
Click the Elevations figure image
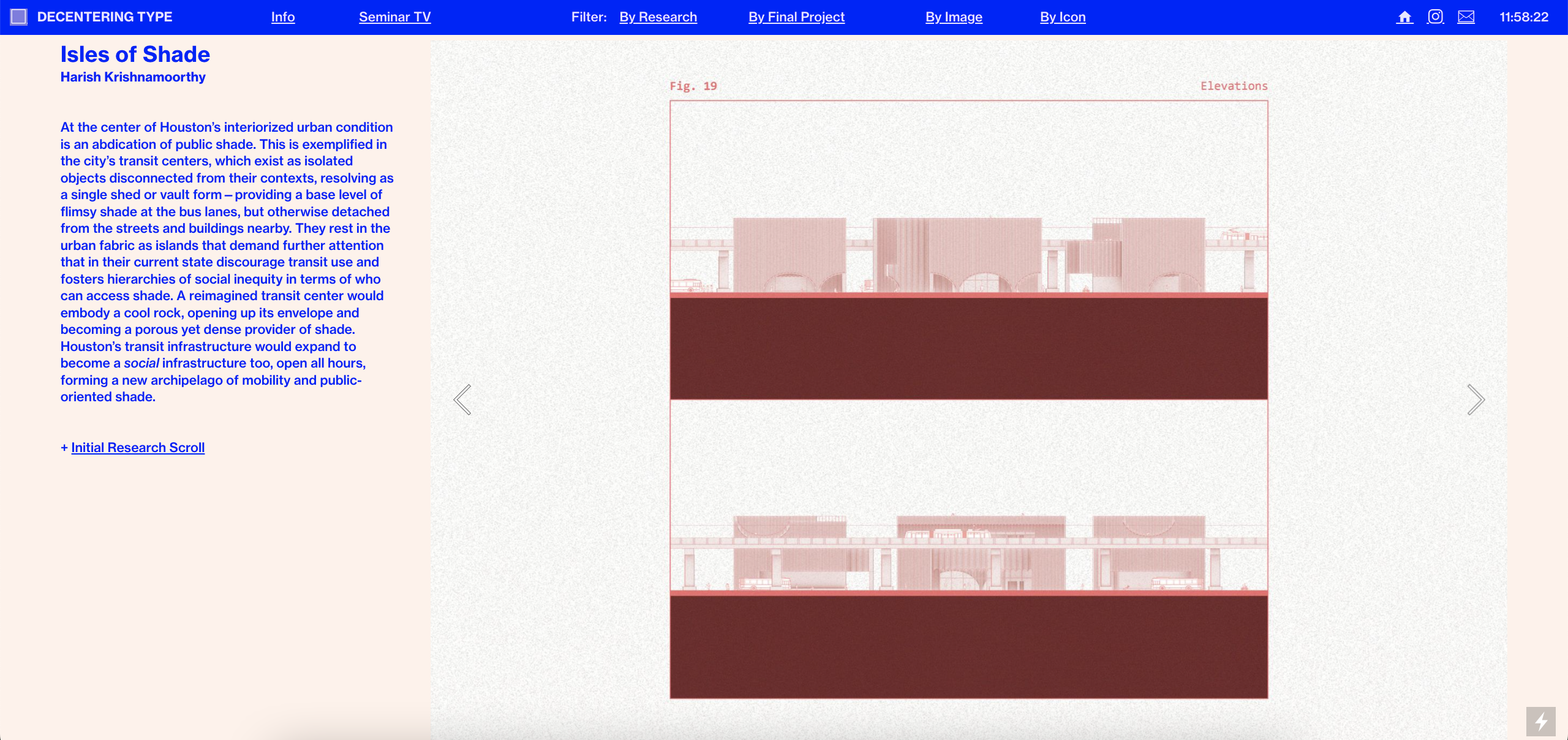tap(968, 399)
